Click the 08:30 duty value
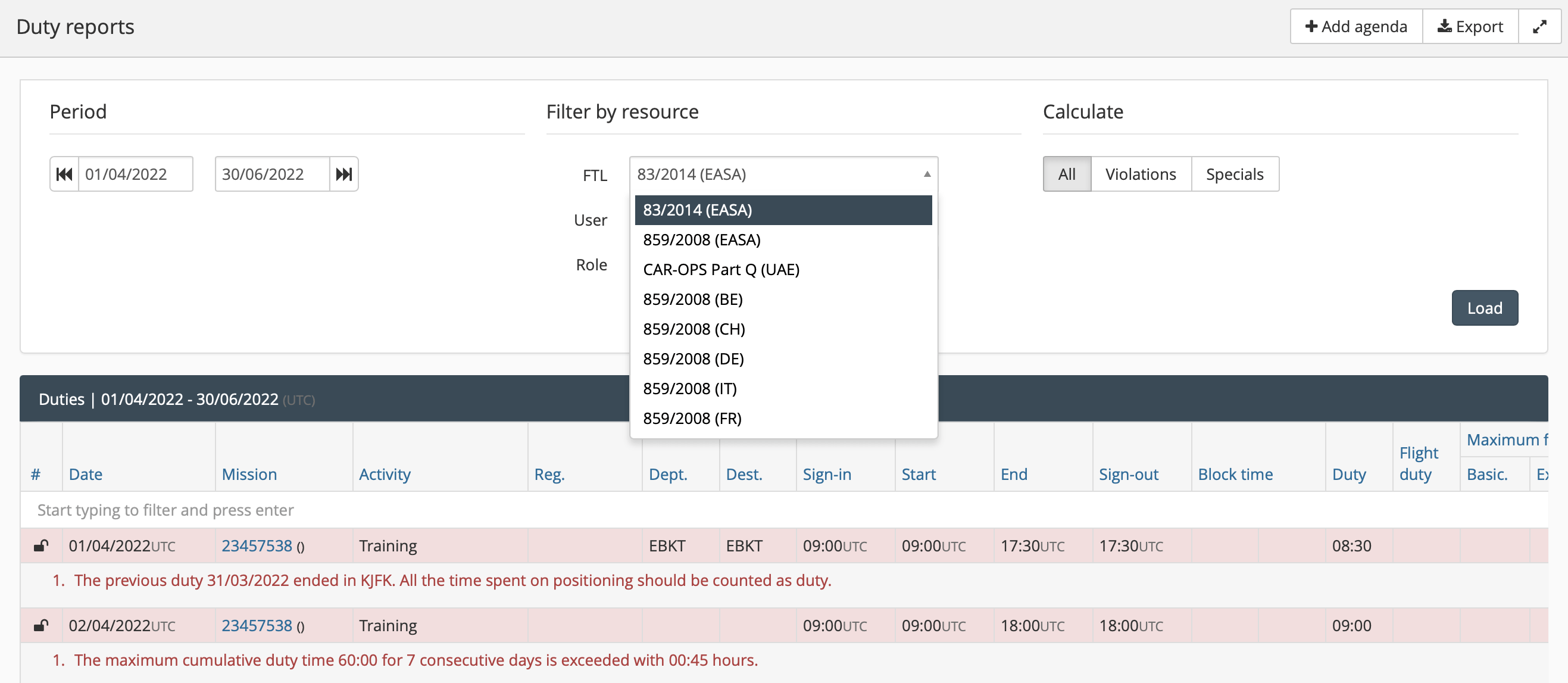1568x683 pixels. click(1351, 545)
